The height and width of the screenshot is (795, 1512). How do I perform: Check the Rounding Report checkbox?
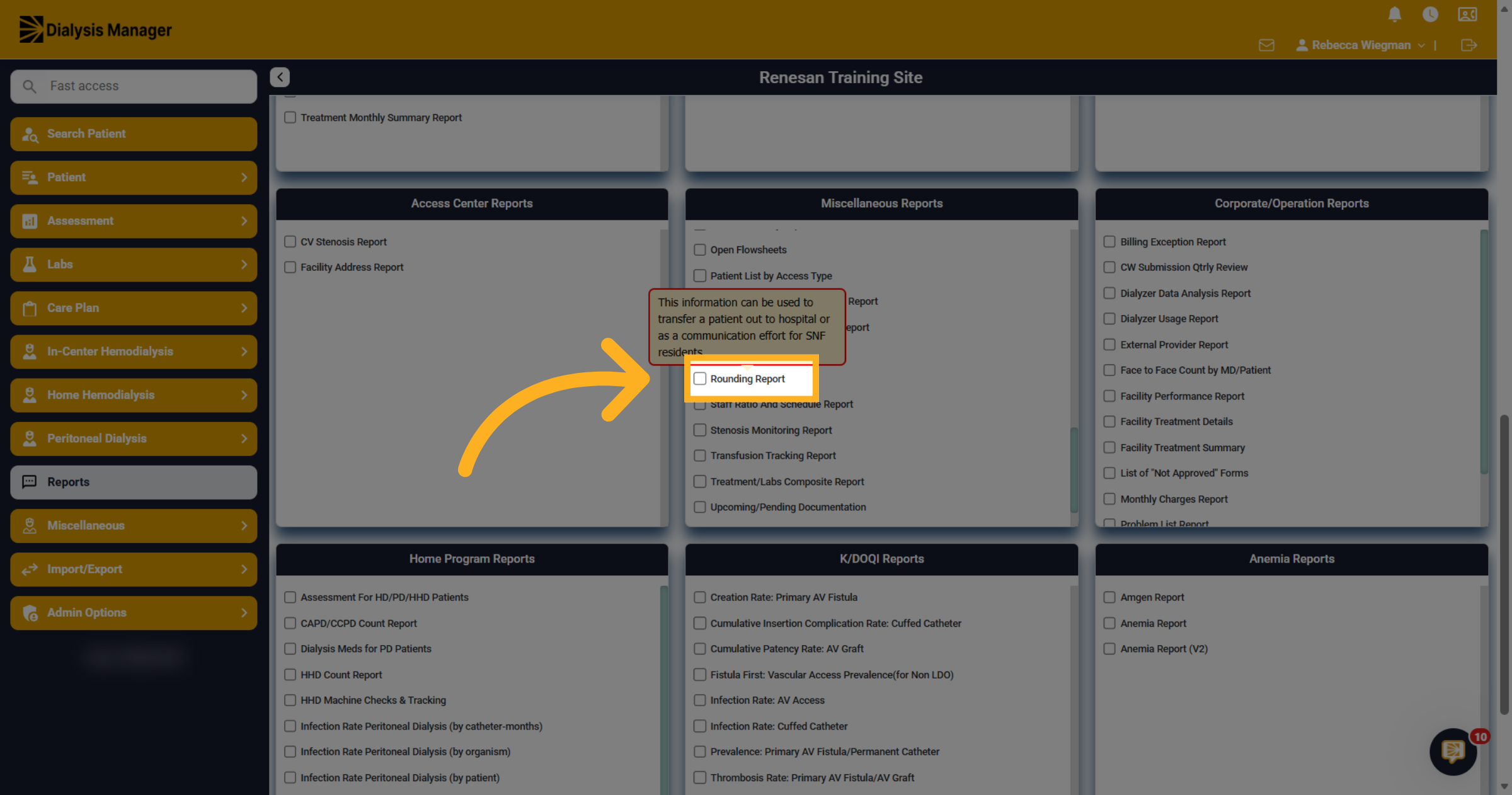coord(700,379)
